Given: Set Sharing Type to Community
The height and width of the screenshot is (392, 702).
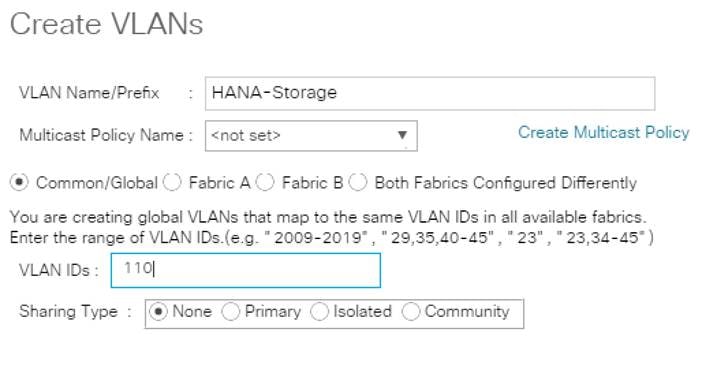Looking at the screenshot, I should coord(411,311).
